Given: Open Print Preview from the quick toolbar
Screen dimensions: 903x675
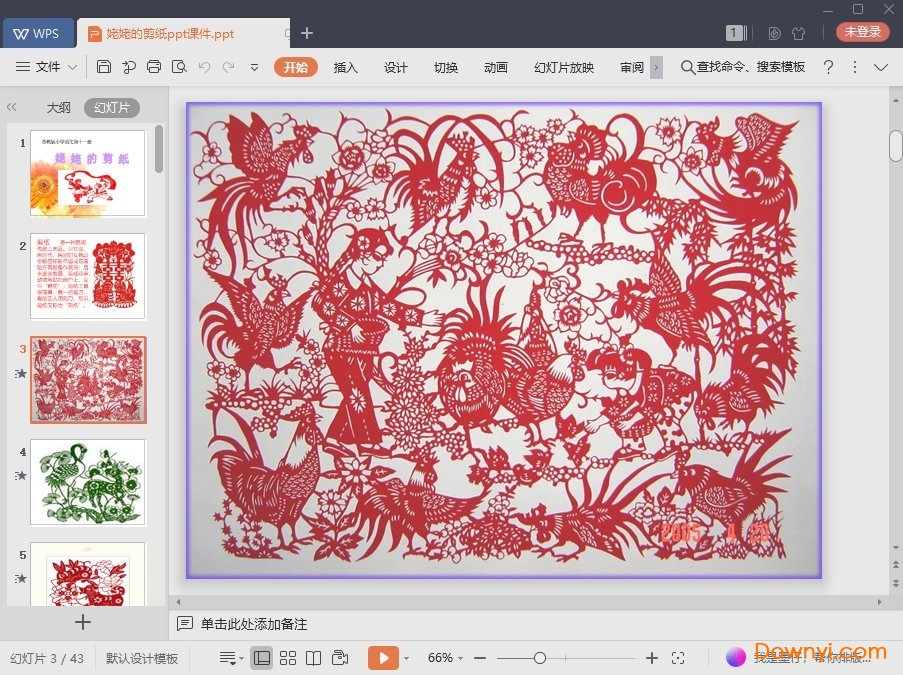Looking at the screenshot, I should pyautogui.click(x=179, y=67).
